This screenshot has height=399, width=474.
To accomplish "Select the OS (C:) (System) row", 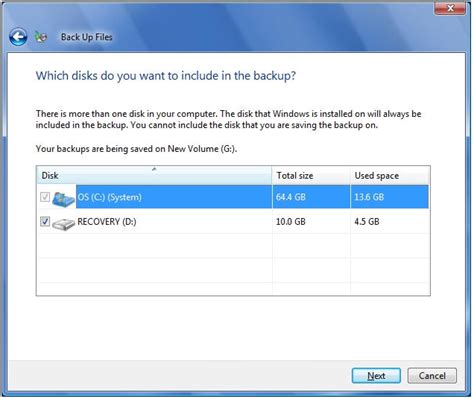I will click(233, 197).
